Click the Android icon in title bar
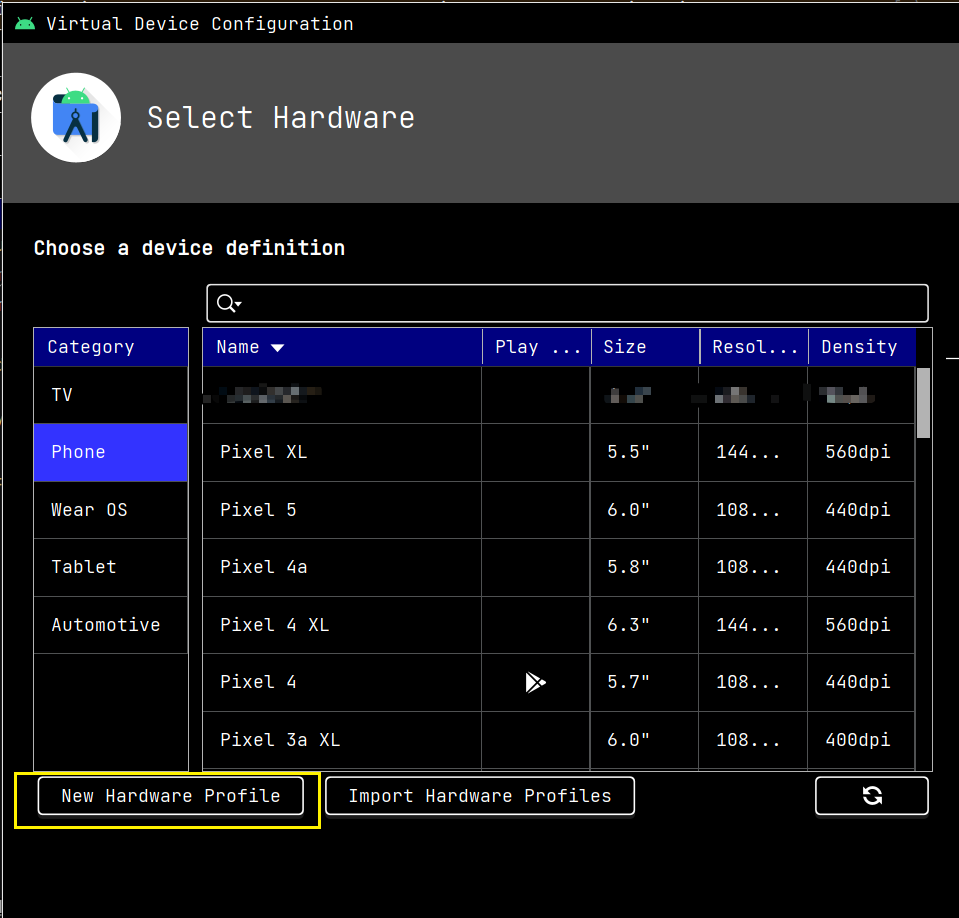This screenshot has width=959, height=918. pyautogui.click(x=25, y=24)
